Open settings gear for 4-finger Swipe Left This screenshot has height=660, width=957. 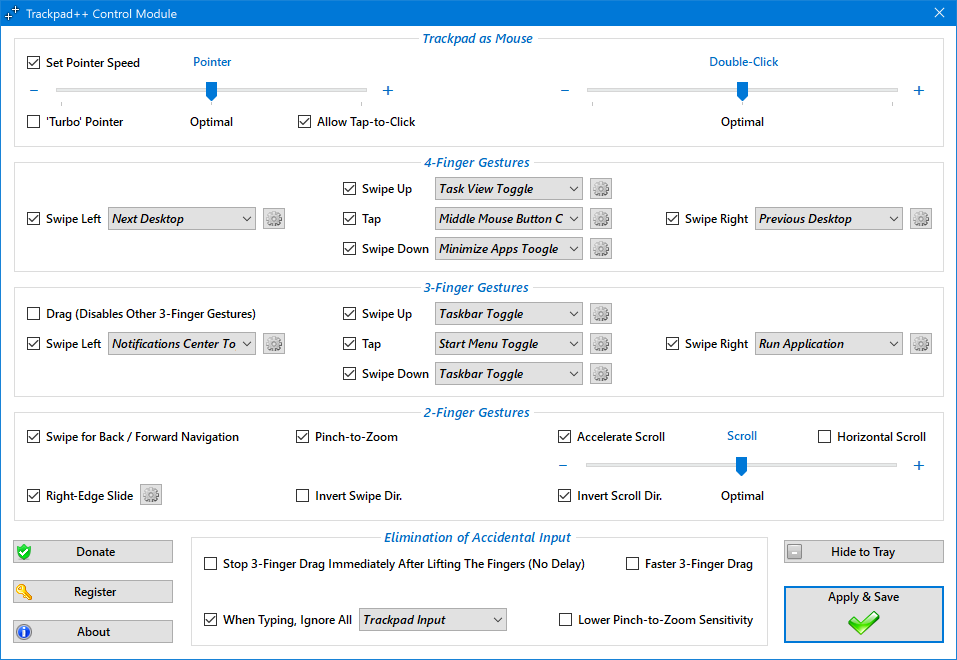tap(274, 219)
